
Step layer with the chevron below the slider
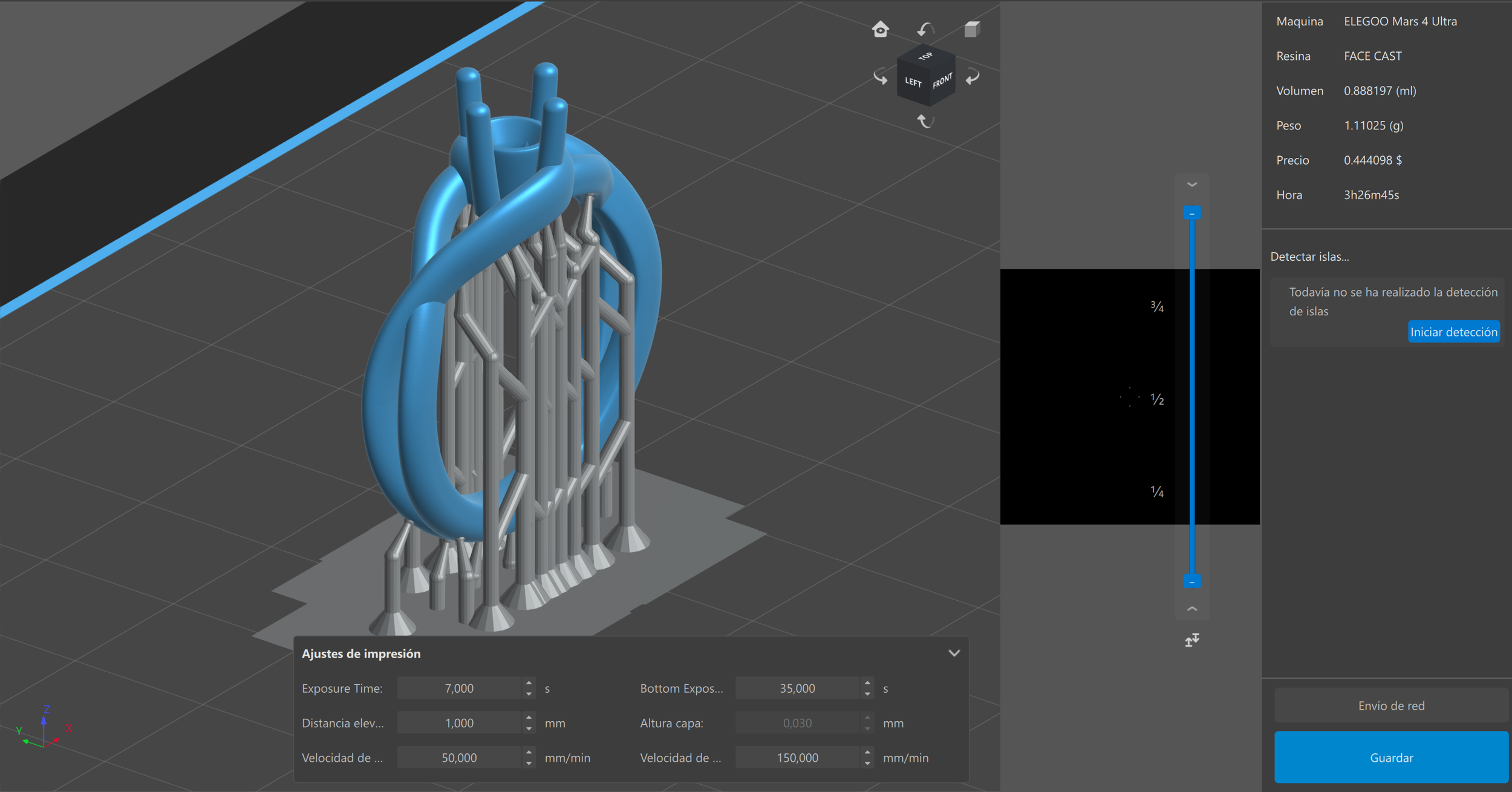pyautogui.click(x=1192, y=609)
